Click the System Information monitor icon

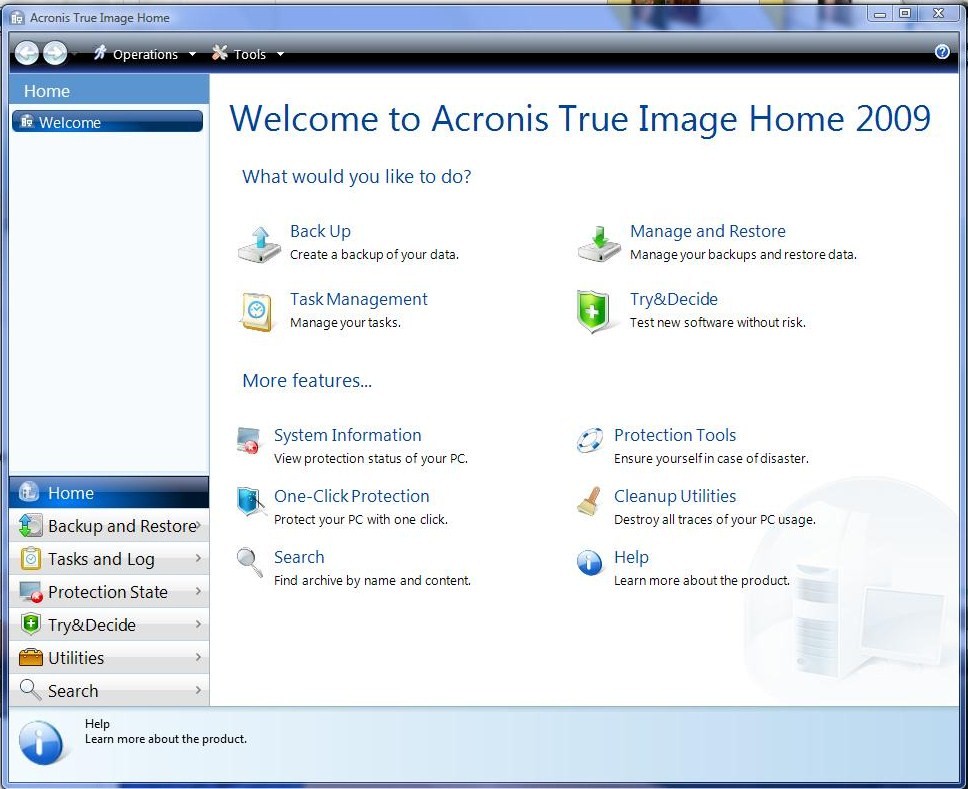pos(248,441)
